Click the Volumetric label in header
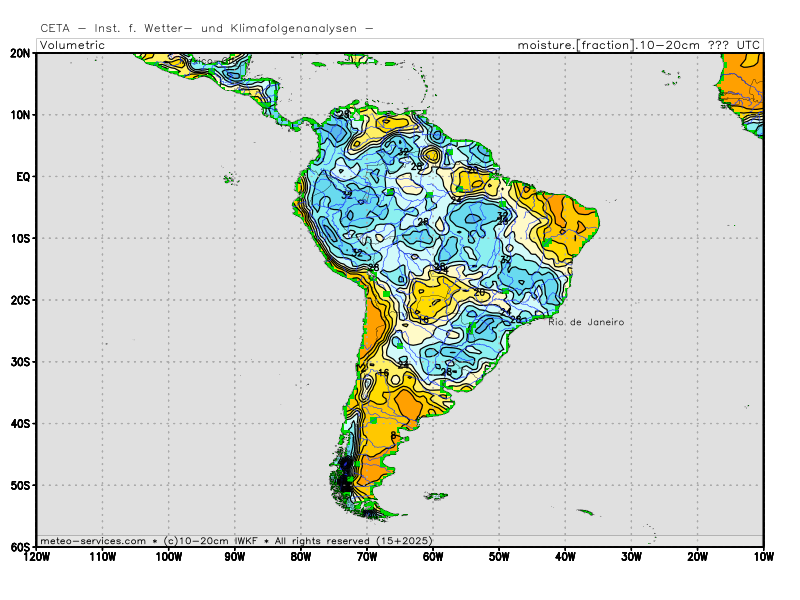The height and width of the screenshot is (600, 800). (x=74, y=45)
